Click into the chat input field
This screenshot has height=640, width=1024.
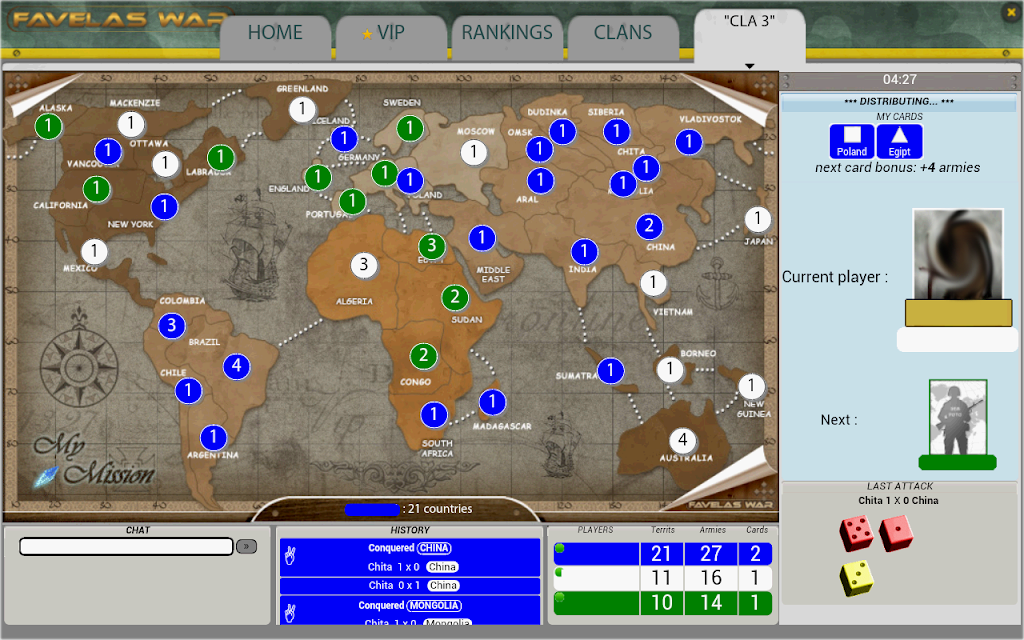pos(126,546)
